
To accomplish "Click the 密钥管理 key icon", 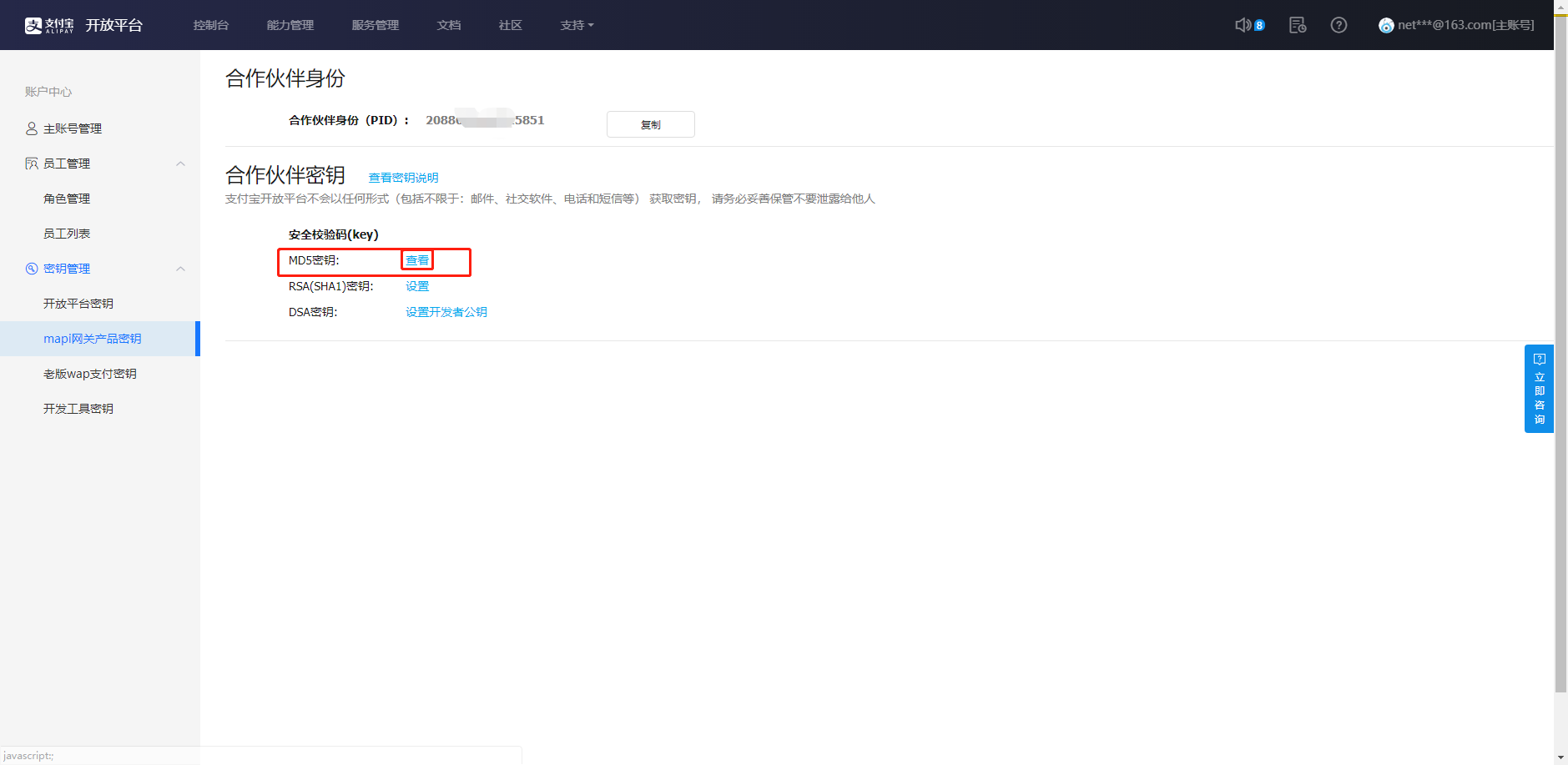I will pos(32,269).
